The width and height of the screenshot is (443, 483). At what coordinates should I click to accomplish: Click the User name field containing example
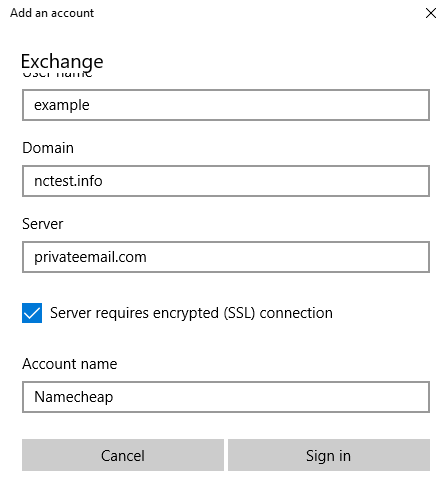(226, 105)
